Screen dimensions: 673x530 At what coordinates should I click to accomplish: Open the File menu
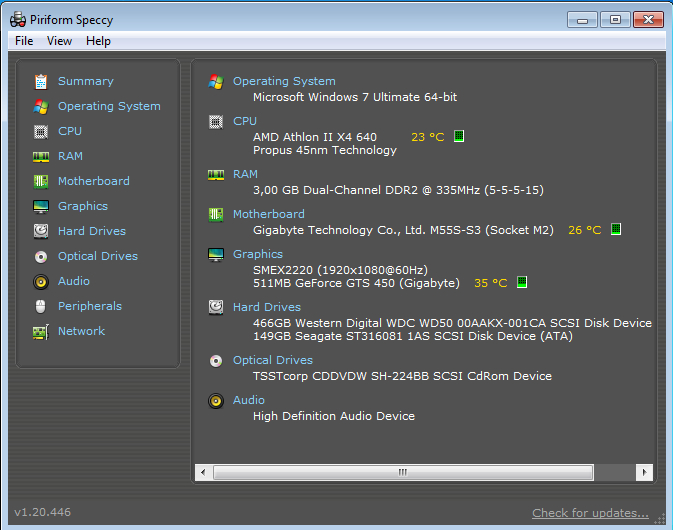click(24, 41)
